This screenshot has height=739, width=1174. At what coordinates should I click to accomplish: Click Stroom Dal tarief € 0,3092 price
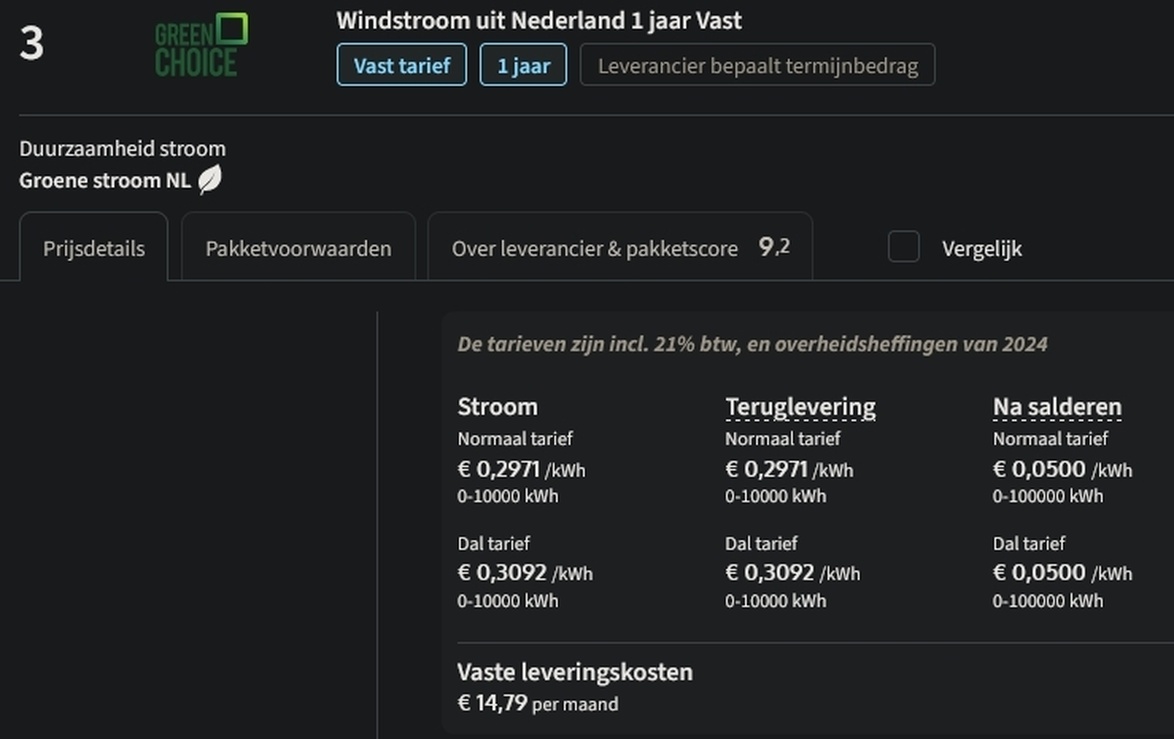tap(525, 573)
